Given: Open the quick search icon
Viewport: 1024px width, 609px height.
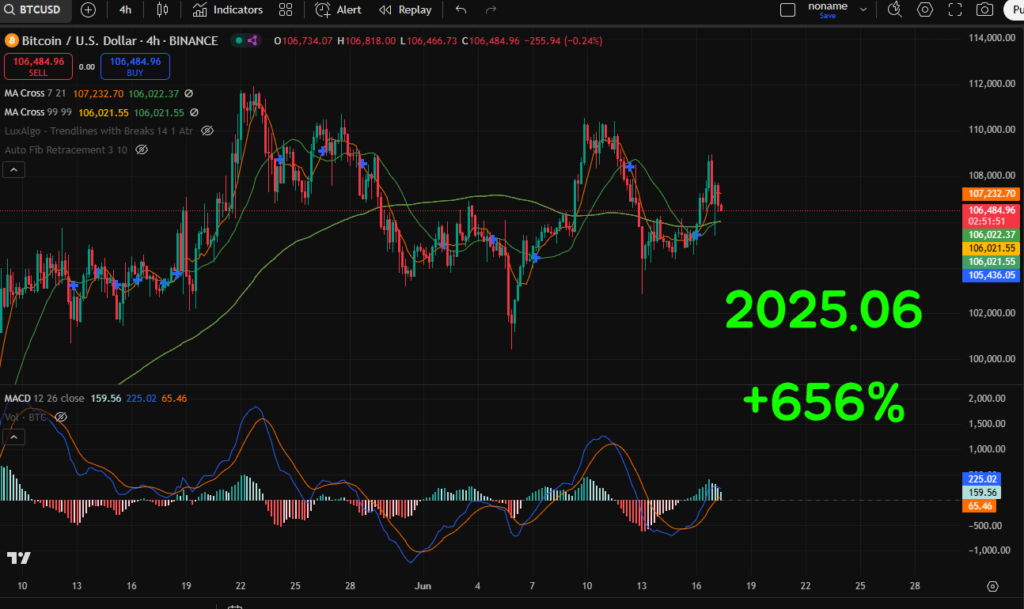Looking at the screenshot, I should pos(895,10).
